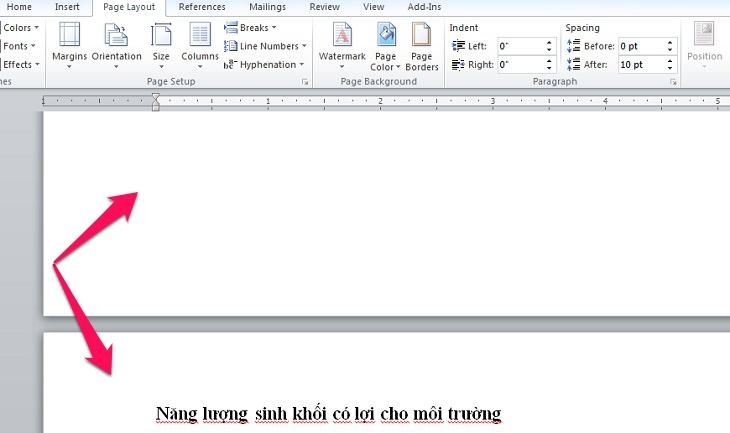Expand the Breaks dropdown arrow
The height and width of the screenshot is (433, 730).
274,27
